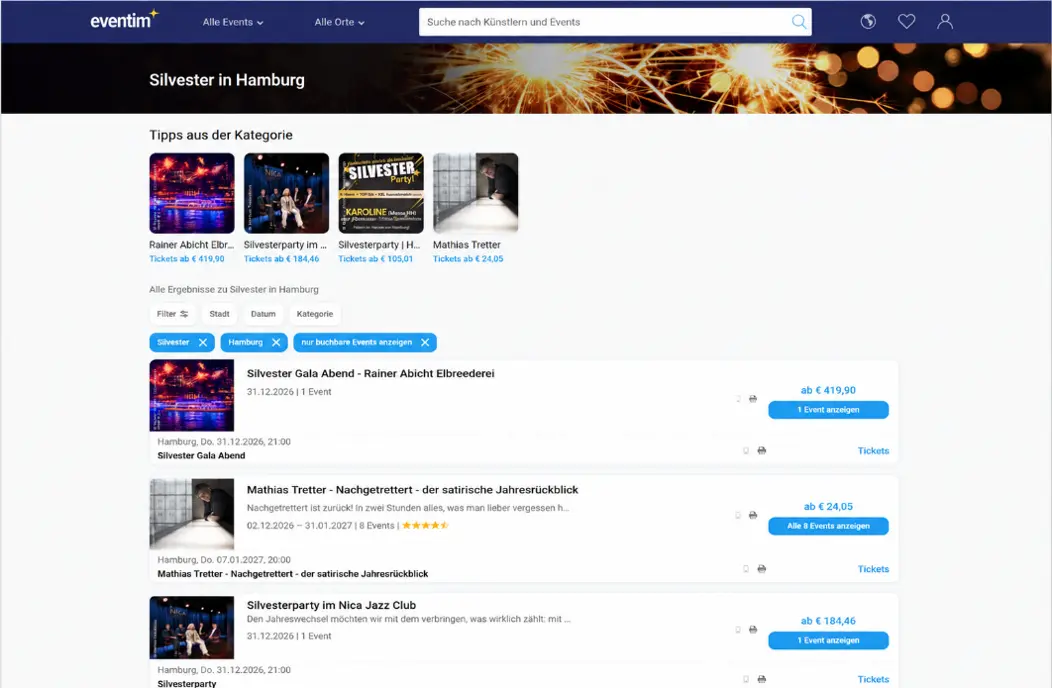This screenshot has width=1052, height=688.
Task: Remove the Silvester filter chip
Action: 203,342
